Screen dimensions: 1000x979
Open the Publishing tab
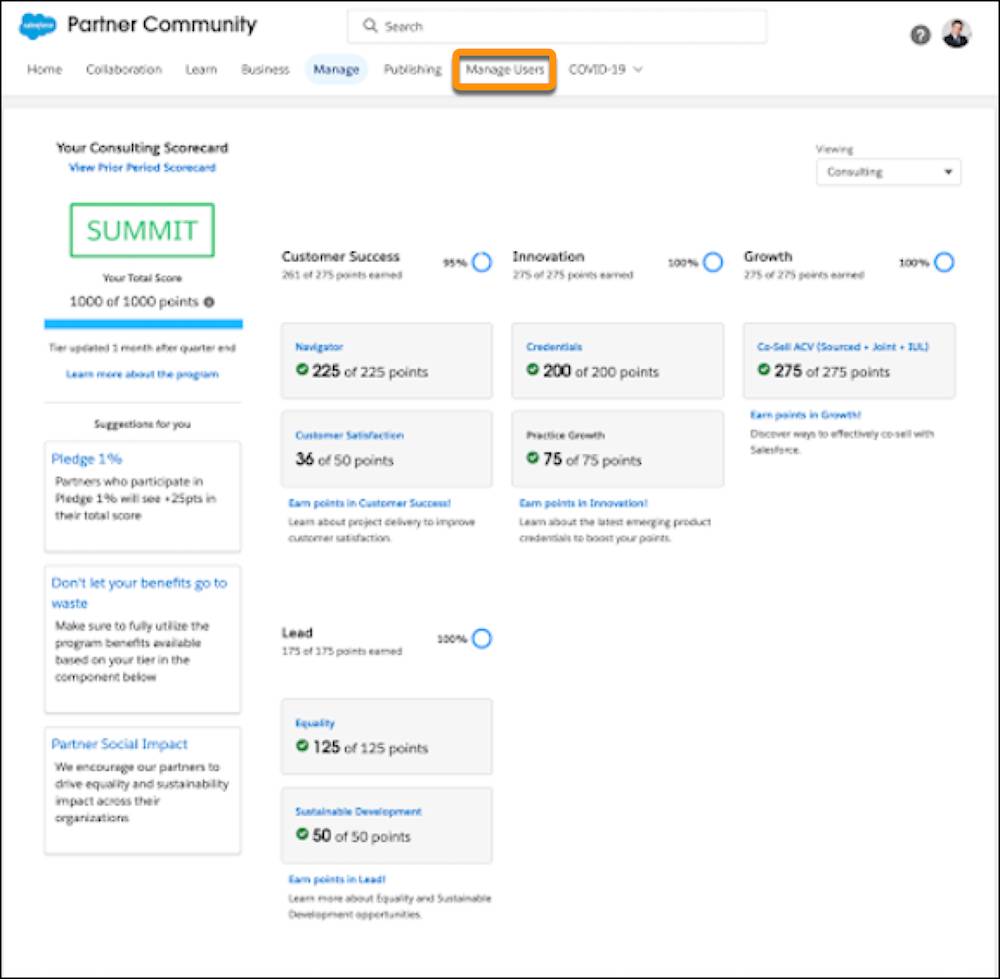[x=413, y=70]
